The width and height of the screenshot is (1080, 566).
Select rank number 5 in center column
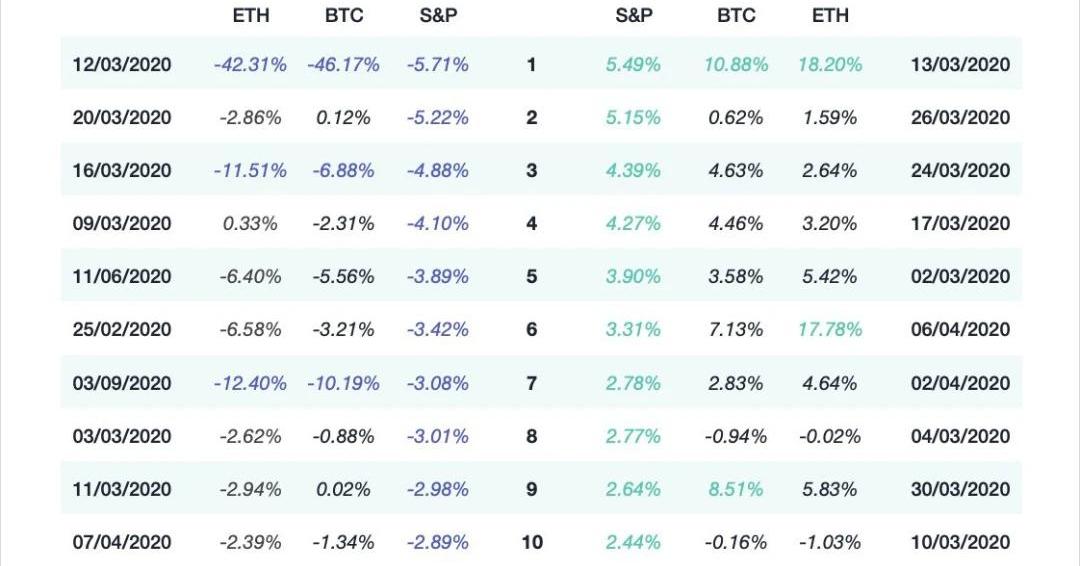coord(531,277)
